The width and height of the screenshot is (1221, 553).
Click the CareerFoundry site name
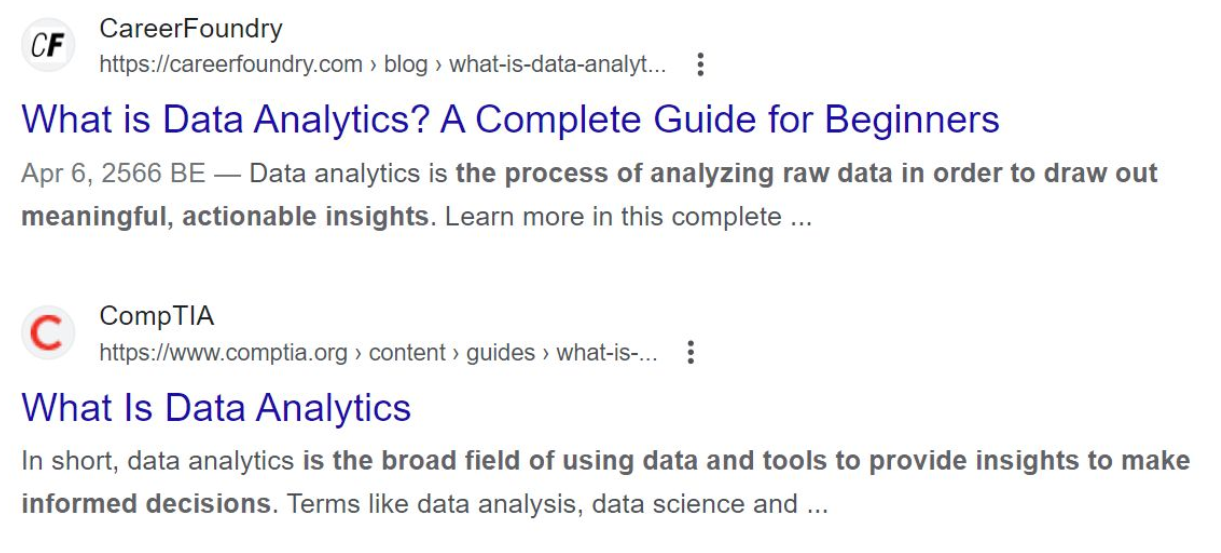pos(190,28)
